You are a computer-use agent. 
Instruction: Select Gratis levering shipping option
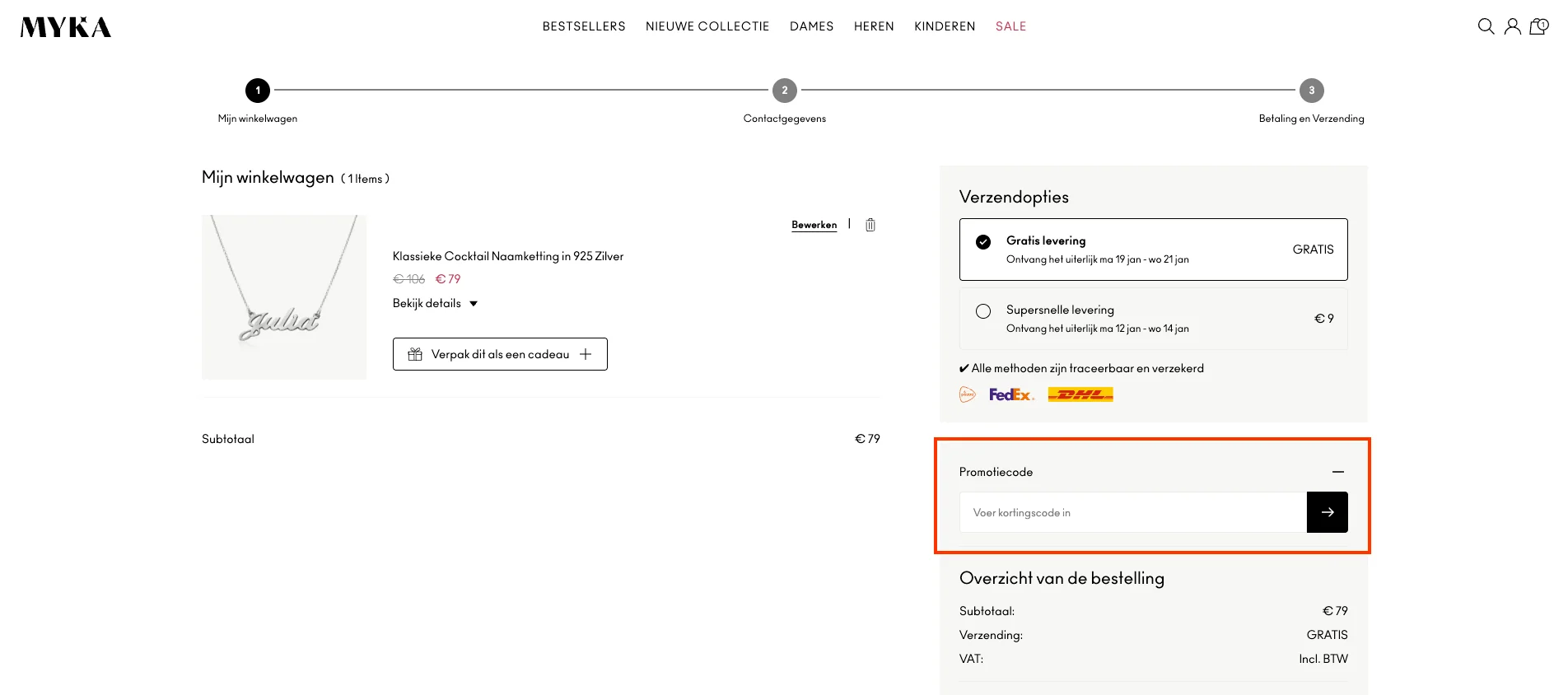(983, 242)
